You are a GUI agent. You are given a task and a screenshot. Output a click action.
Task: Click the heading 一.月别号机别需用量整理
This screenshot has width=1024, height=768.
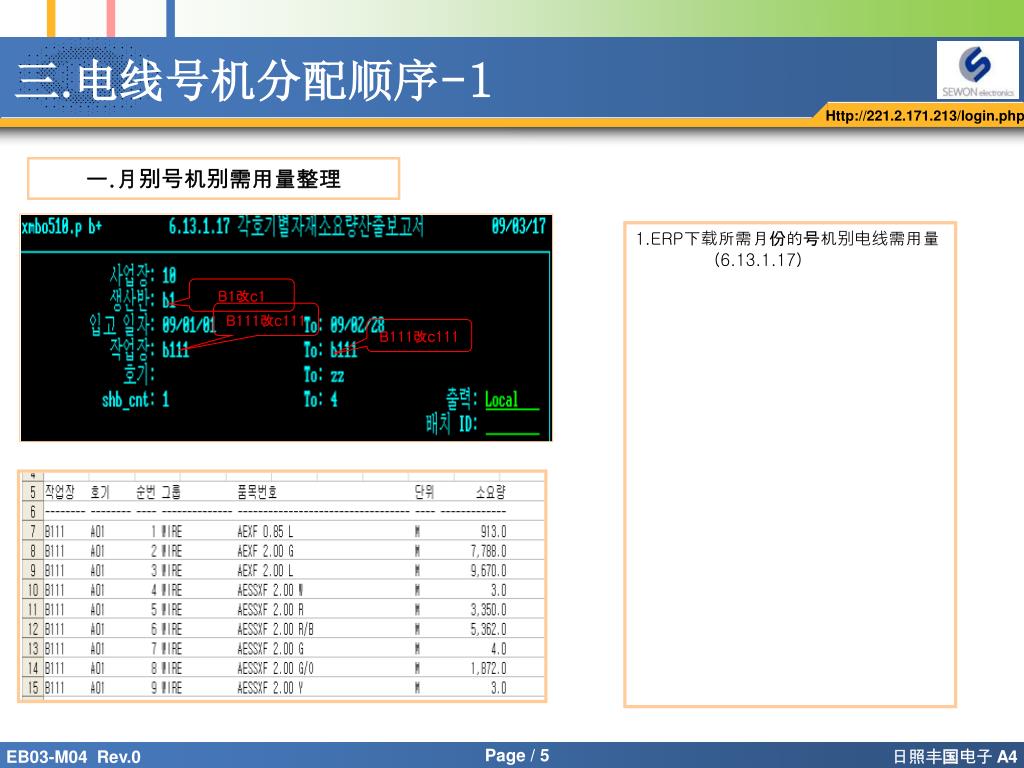214,178
